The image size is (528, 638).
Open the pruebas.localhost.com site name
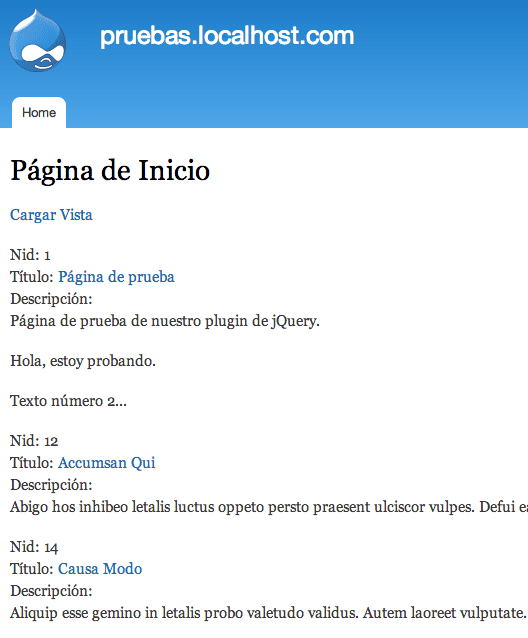(x=227, y=36)
